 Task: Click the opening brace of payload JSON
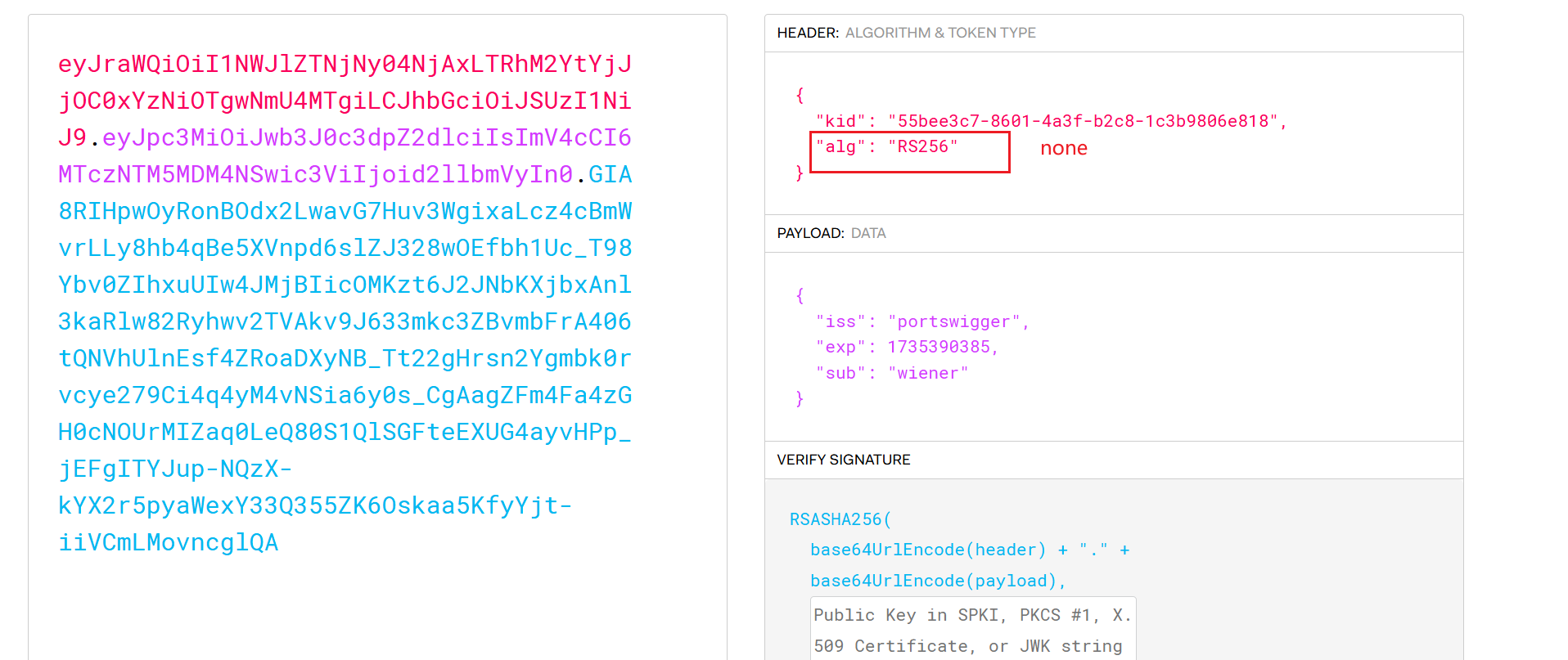click(x=800, y=295)
